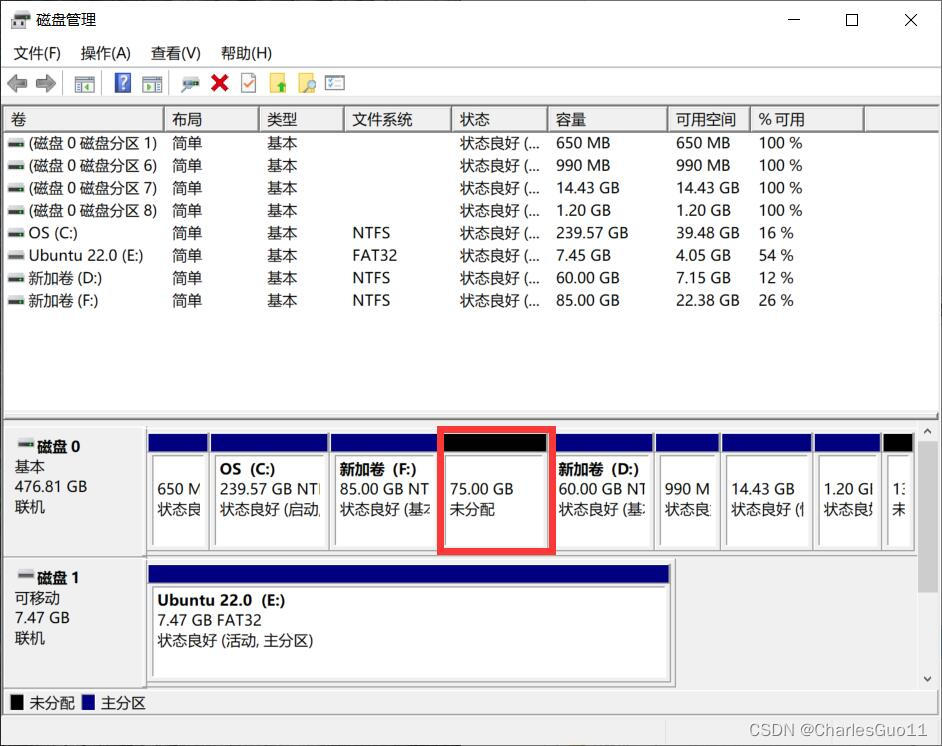Image resolution: width=942 pixels, height=746 pixels.
Task: Click the disk view scrollbar up arrow
Action: tap(928, 431)
